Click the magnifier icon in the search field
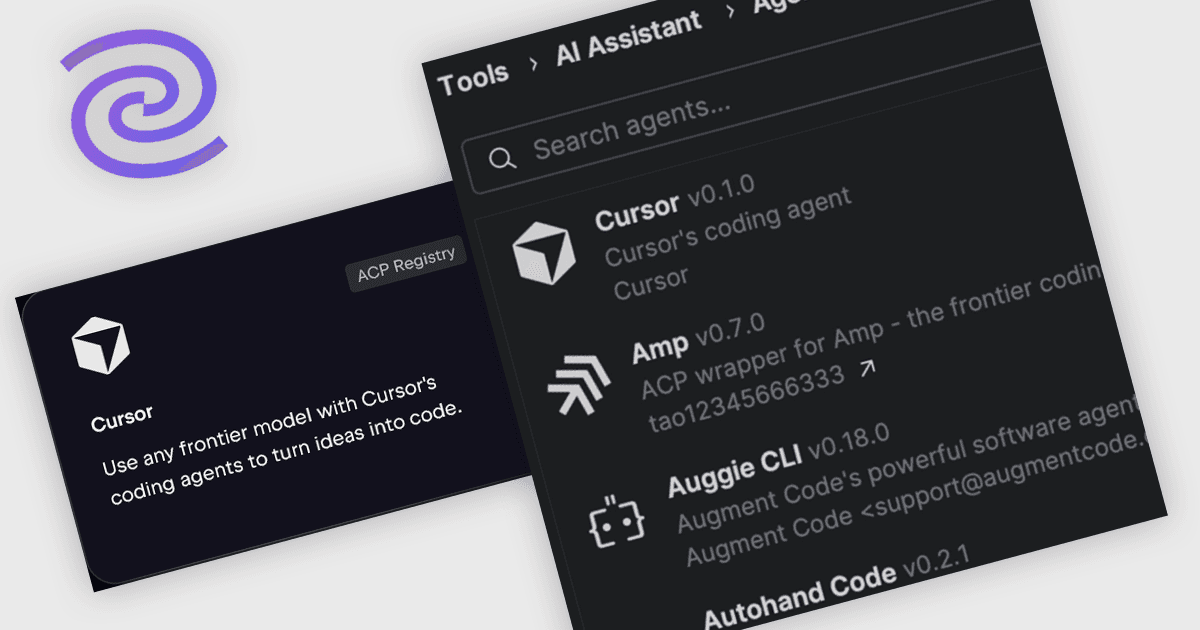This screenshot has width=1200, height=630. pos(503,158)
